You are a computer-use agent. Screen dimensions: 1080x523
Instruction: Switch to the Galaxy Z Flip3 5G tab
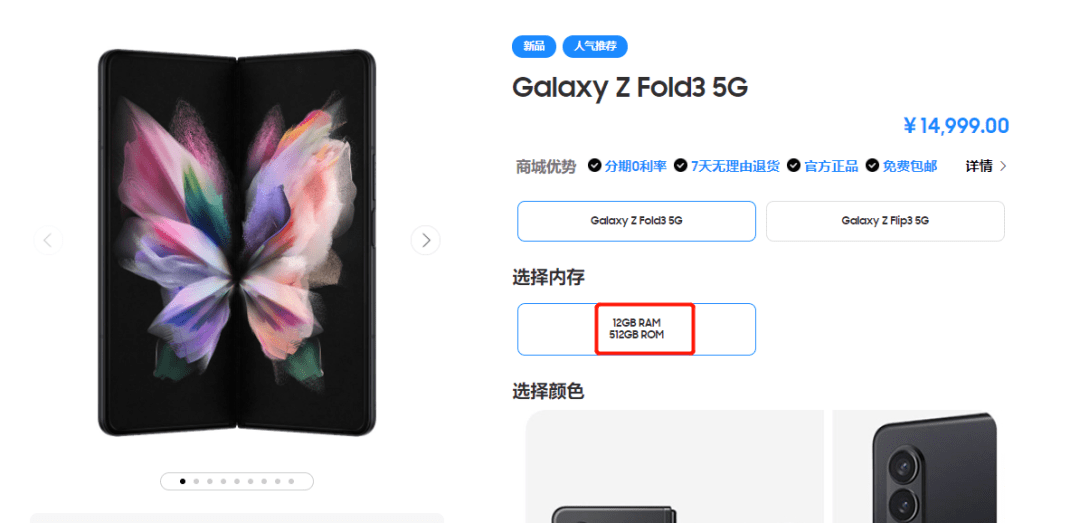point(885,221)
